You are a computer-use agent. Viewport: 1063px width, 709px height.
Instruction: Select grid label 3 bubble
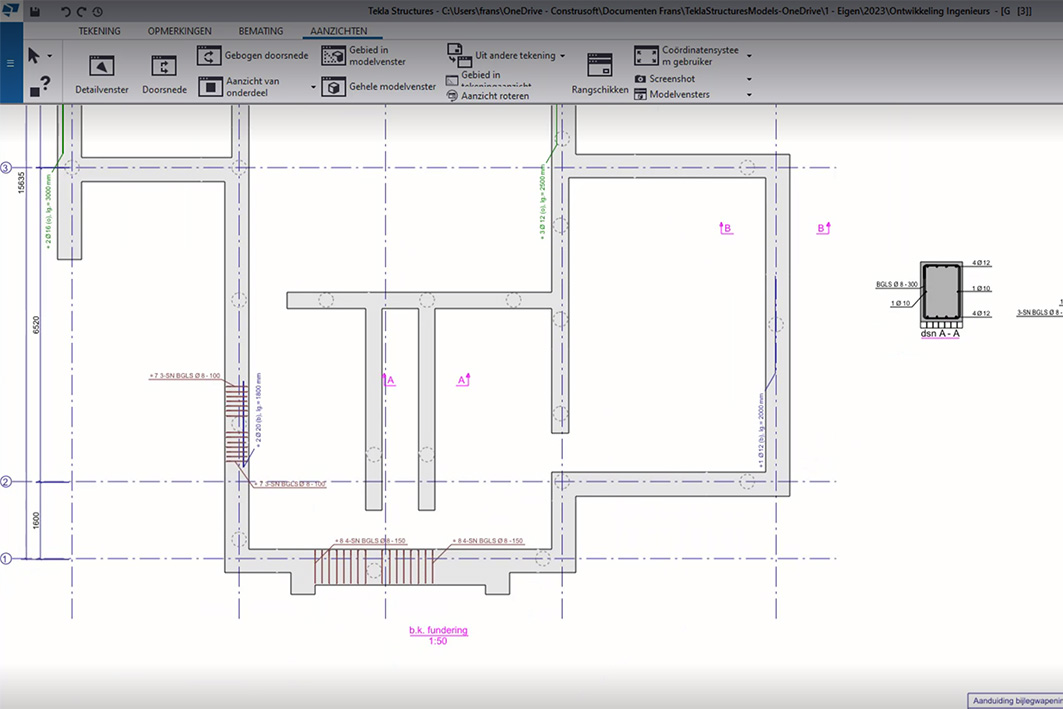[6, 167]
